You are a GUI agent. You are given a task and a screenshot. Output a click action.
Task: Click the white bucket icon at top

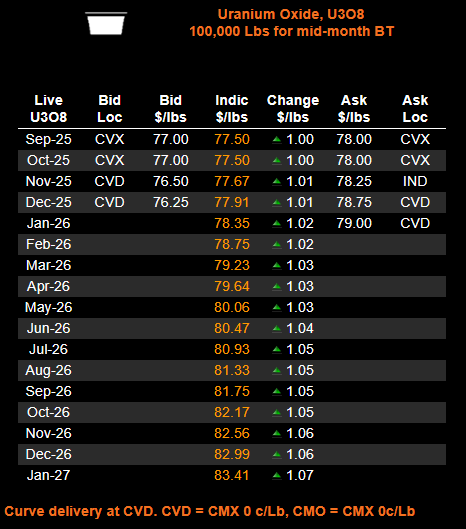(106, 23)
